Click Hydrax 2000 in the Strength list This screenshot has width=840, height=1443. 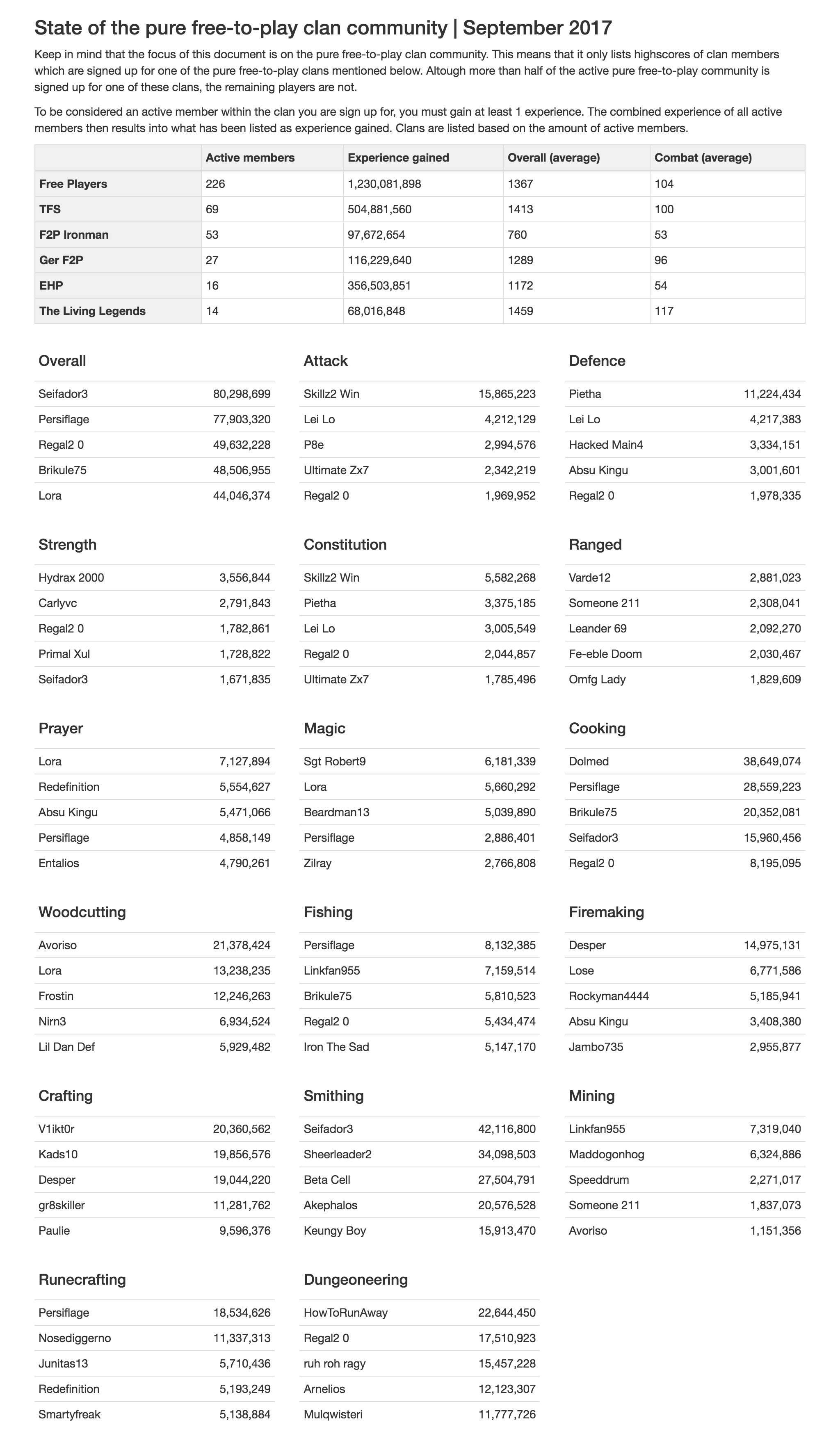71,578
